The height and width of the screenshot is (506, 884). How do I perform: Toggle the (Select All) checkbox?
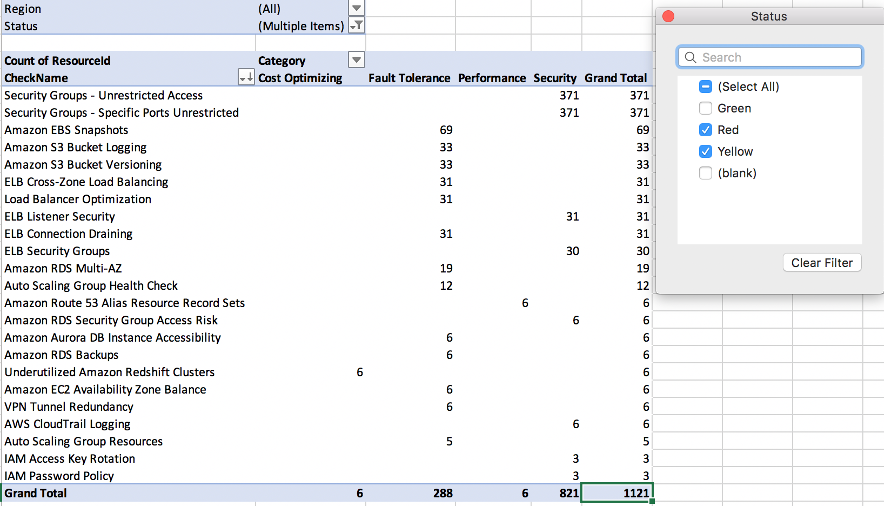coord(705,86)
